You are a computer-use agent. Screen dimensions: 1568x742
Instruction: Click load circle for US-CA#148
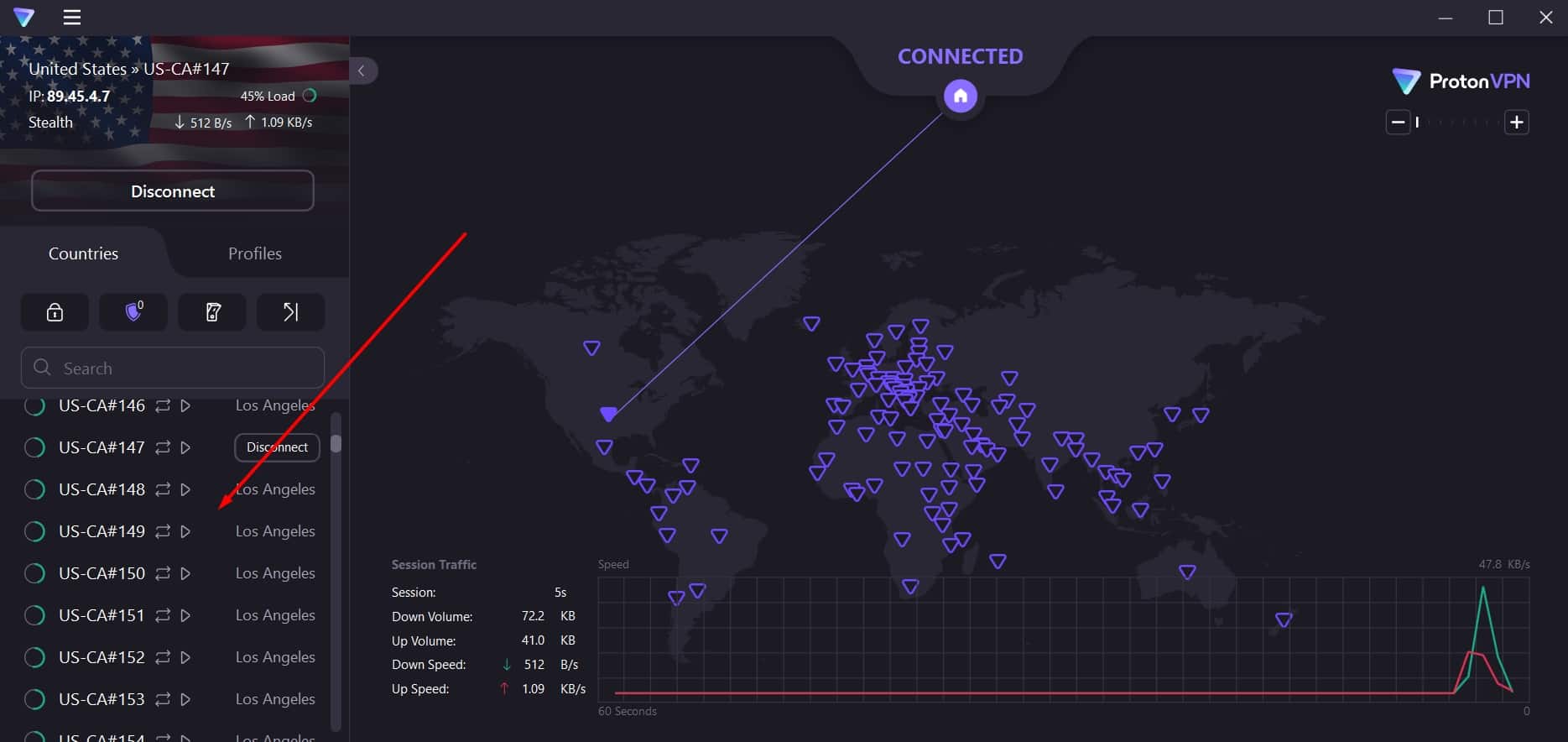coord(34,489)
